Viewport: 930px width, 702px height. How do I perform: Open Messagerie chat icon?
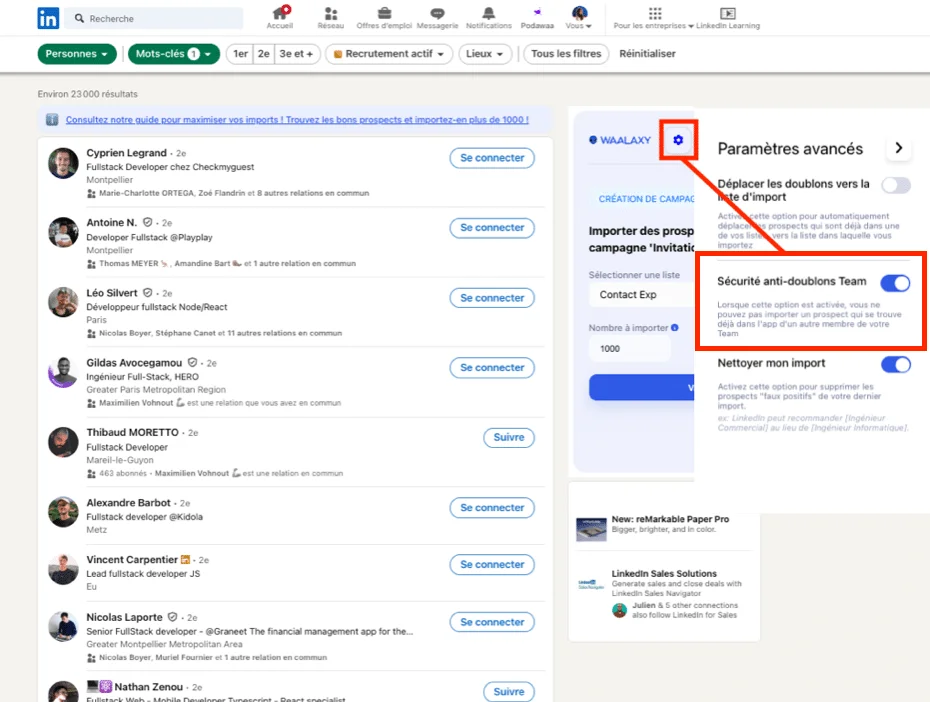pyautogui.click(x=437, y=13)
